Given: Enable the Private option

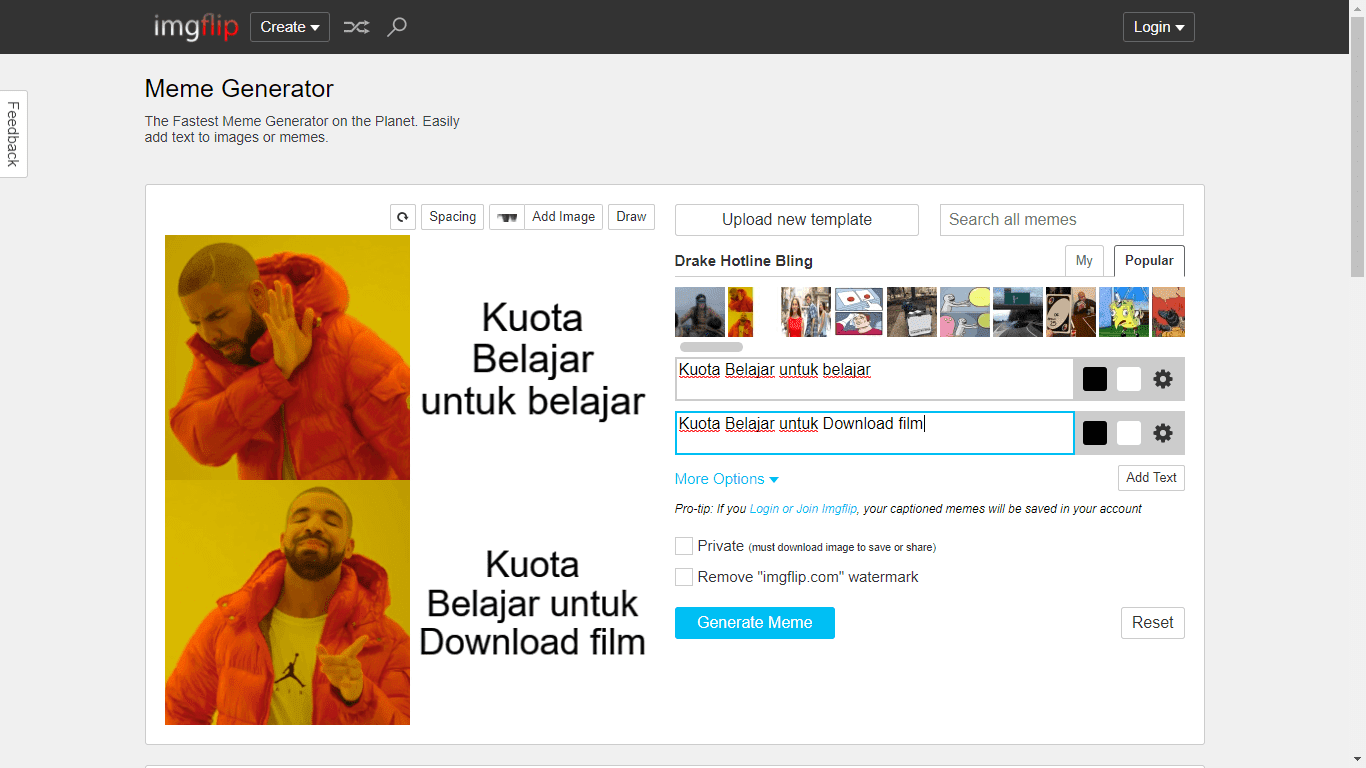Looking at the screenshot, I should [684, 546].
